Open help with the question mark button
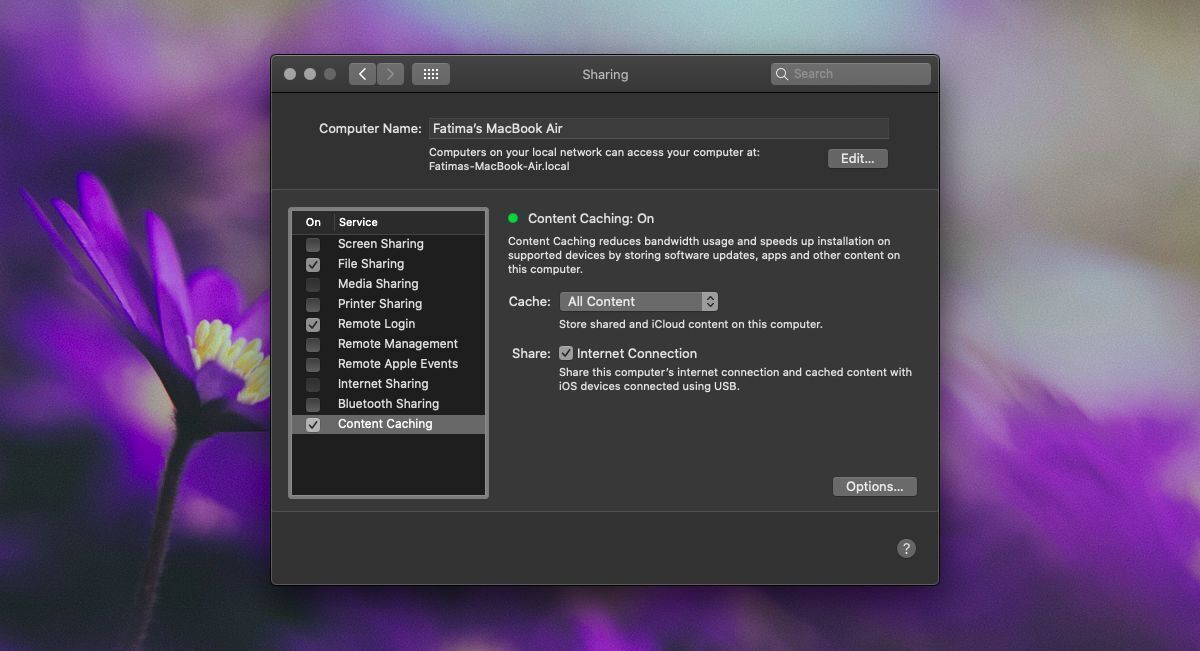This screenshot has width=1200, height=651. (906, 548)
